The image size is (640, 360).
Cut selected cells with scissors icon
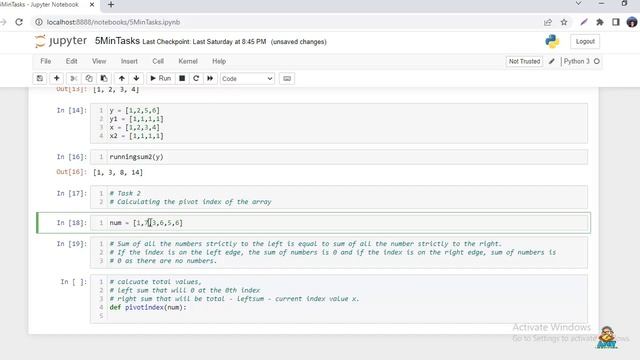click(x=73, y=78)
